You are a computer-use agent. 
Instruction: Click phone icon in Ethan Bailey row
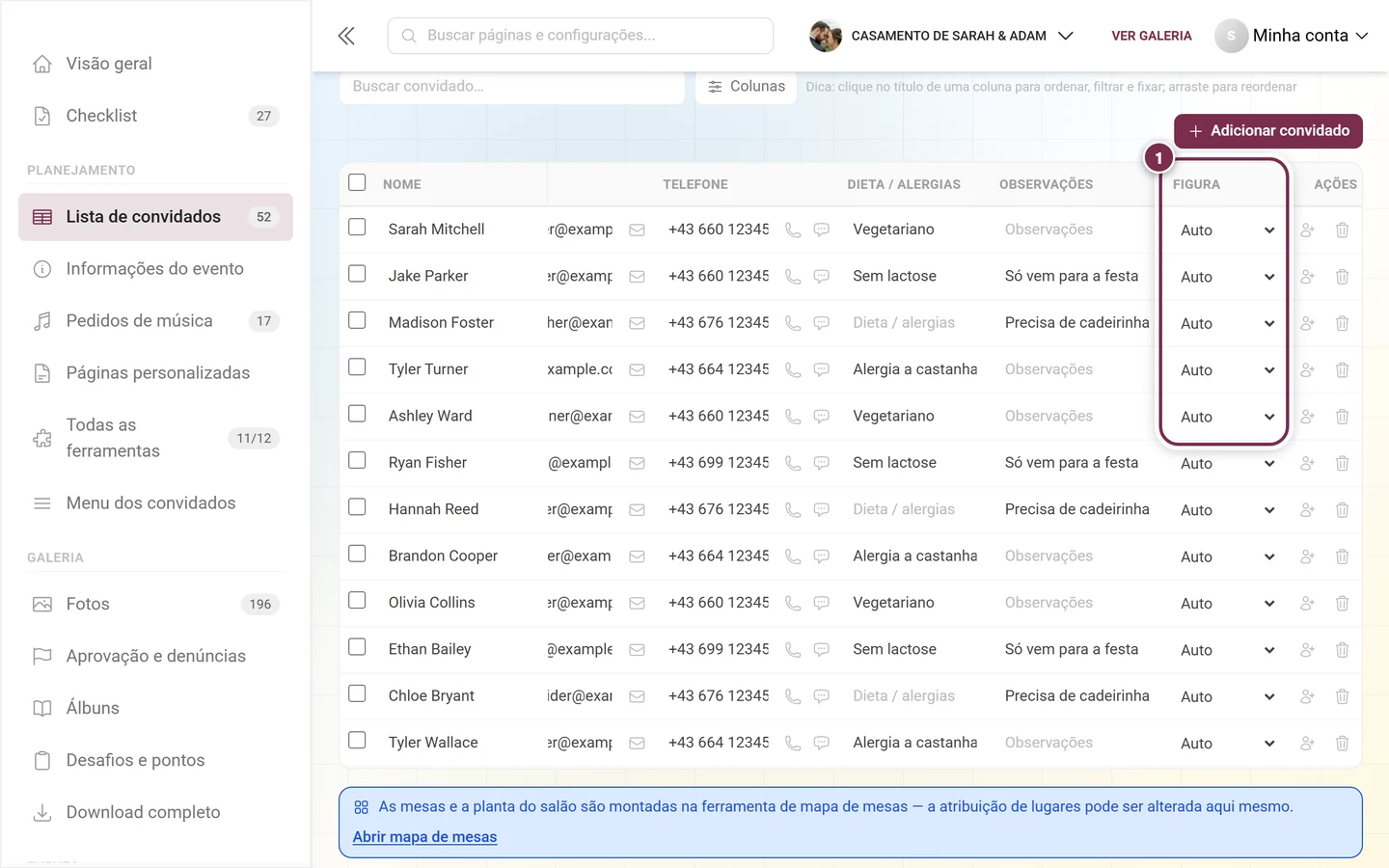[793, 650]
